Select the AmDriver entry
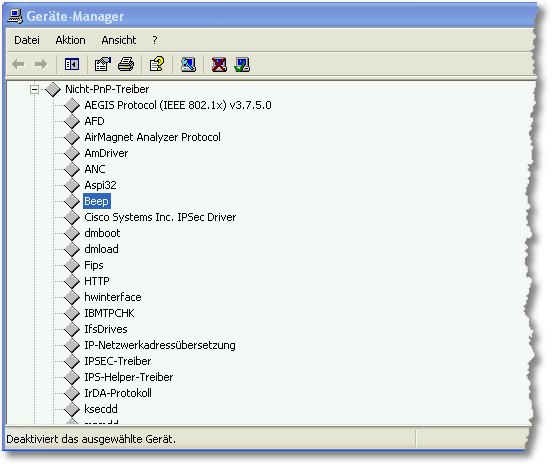The height and width of the screenshot is (464, 552). pos(106,153)
